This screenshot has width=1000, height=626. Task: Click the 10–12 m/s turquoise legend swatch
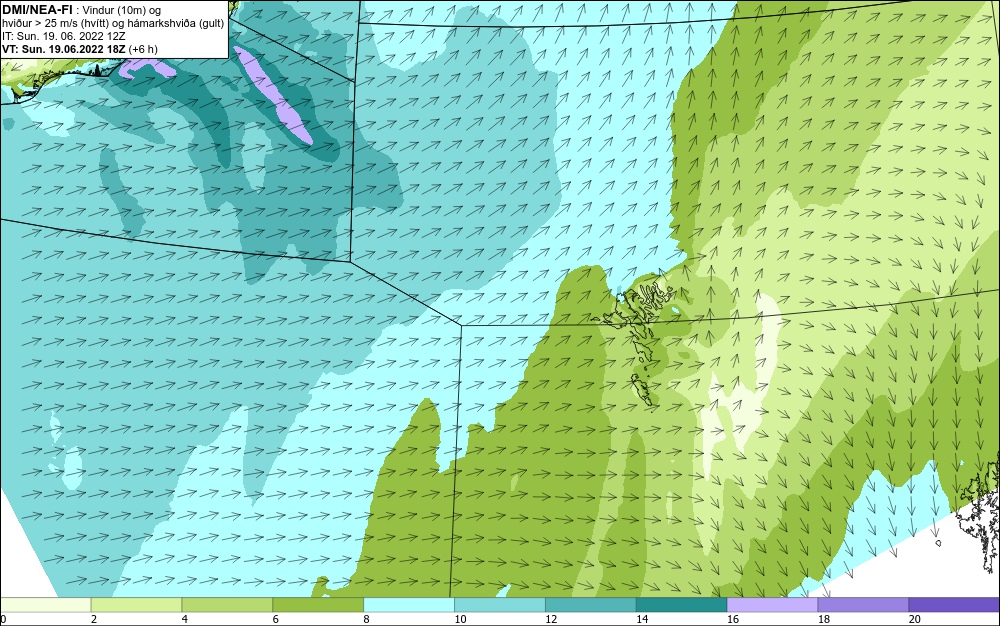point(500,605)
